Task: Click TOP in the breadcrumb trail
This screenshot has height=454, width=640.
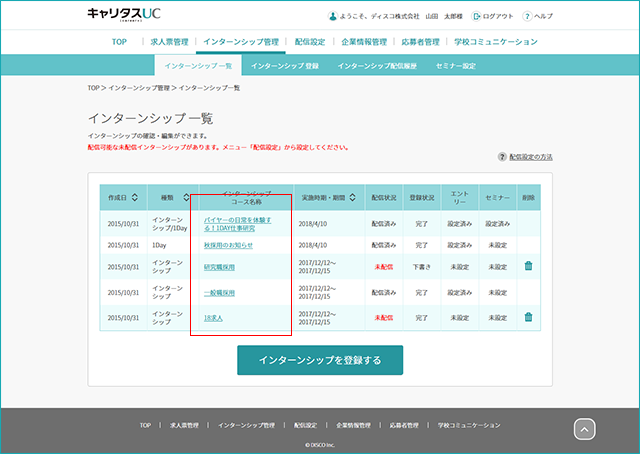Action: click(93, 88)
